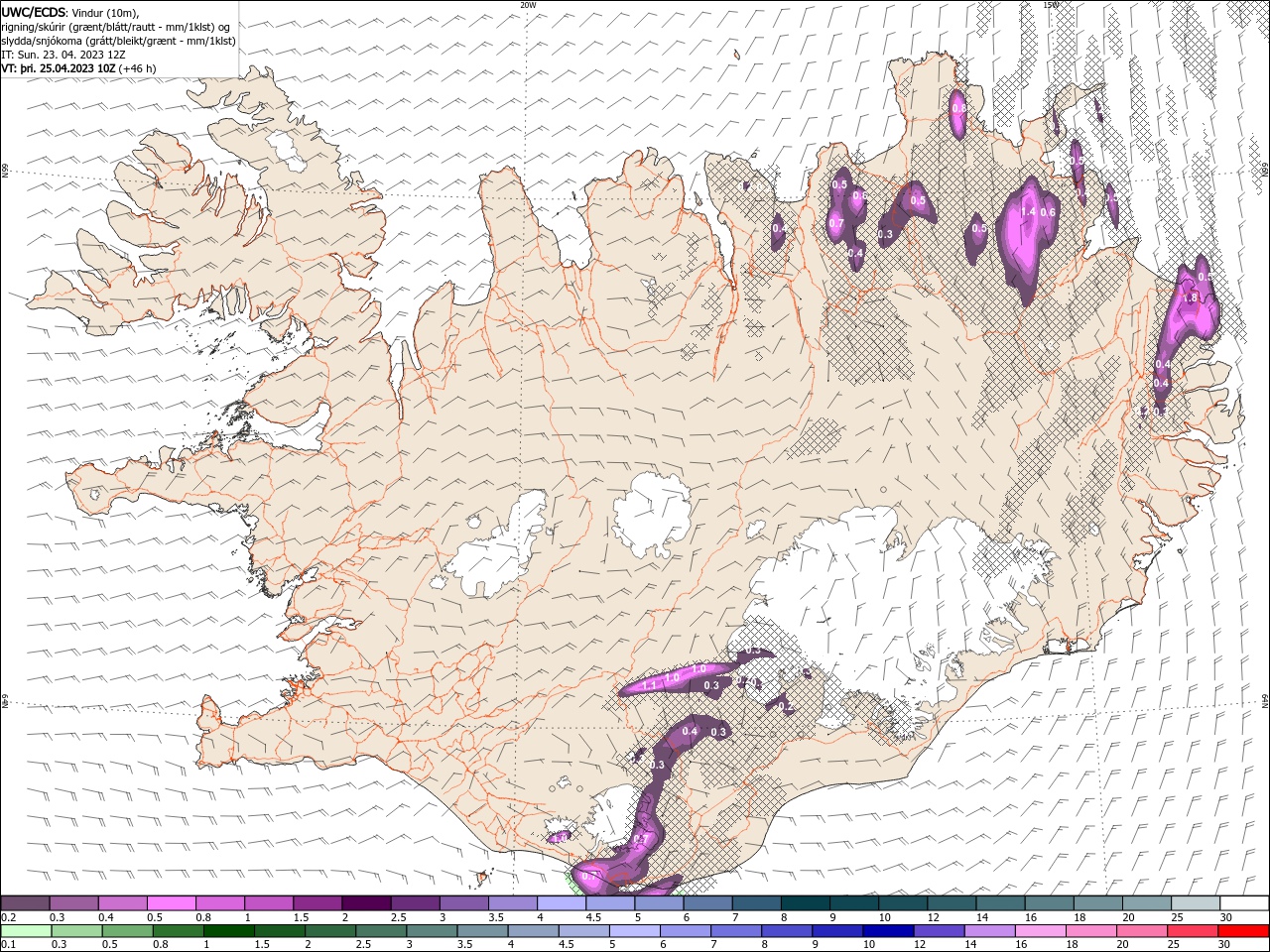
Task: Select the violet lower-legend swatch between 14 and 16
Action: pyautogui.click(x=988, y=931)
